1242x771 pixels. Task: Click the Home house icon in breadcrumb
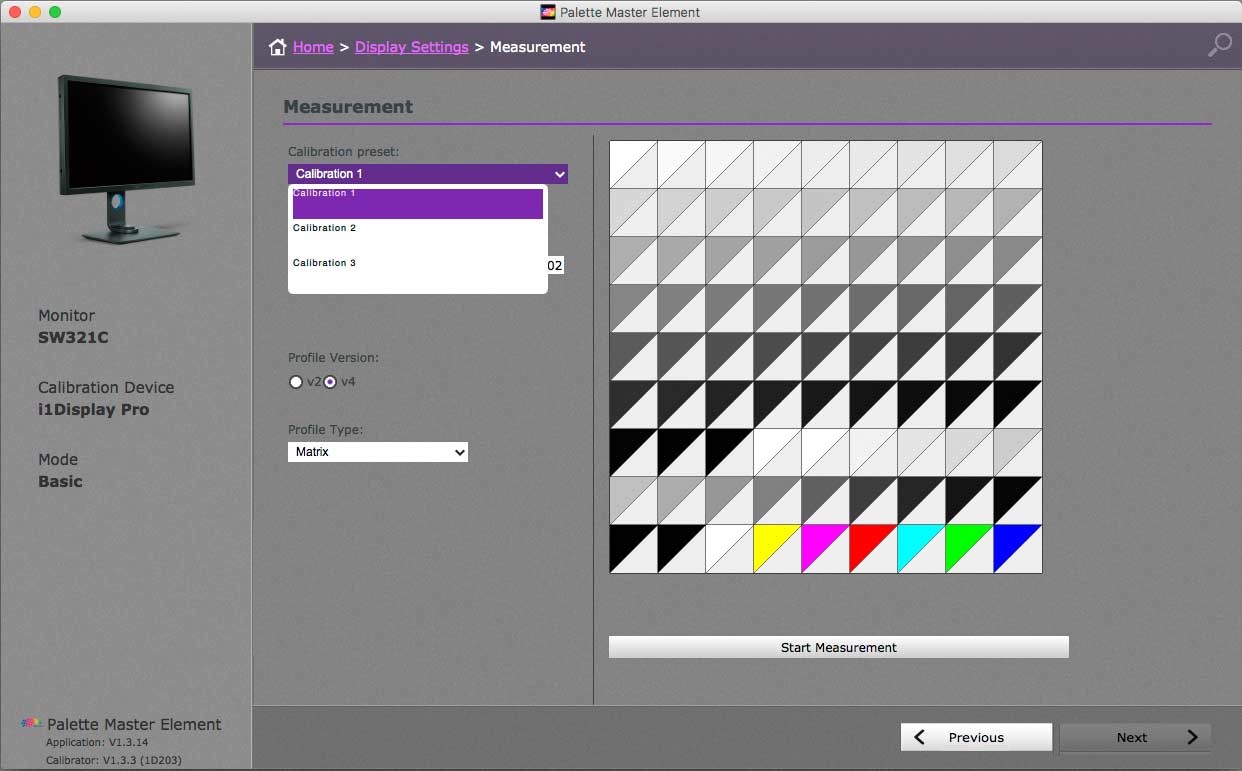tap(278, 47)
